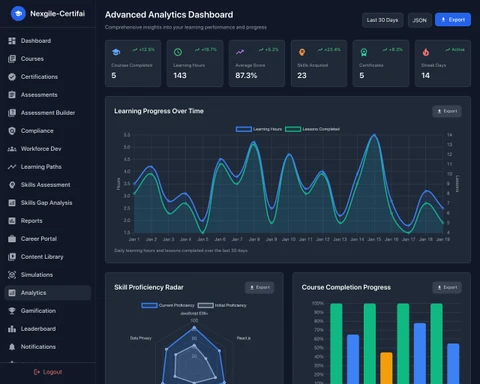Screen dimensions: 480x384
Task: Export the Course Completion Progress chart
Action: click(447, 287)
